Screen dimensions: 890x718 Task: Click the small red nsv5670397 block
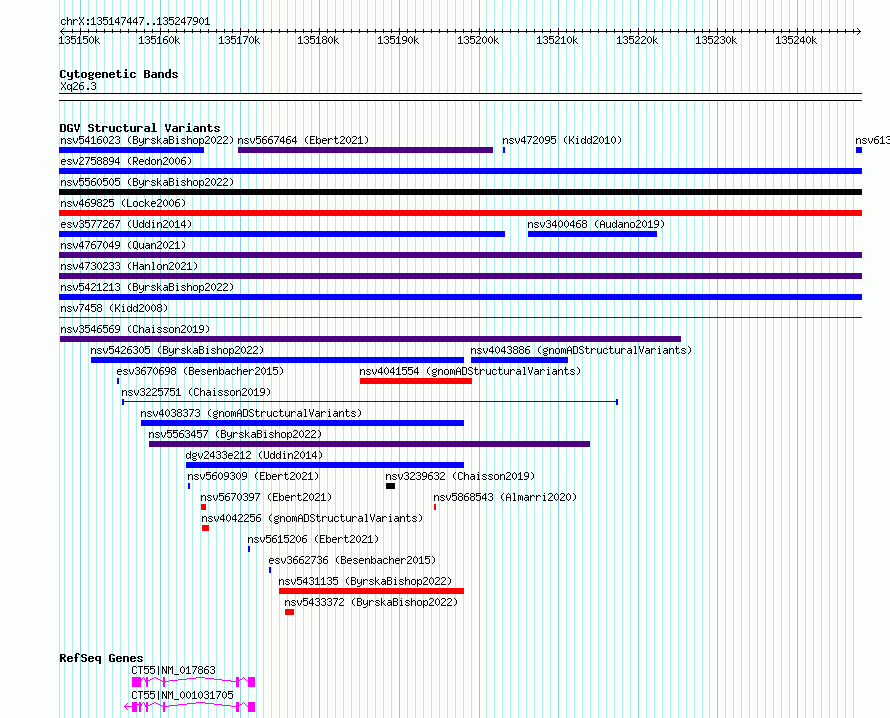click(x=203, y=507)
